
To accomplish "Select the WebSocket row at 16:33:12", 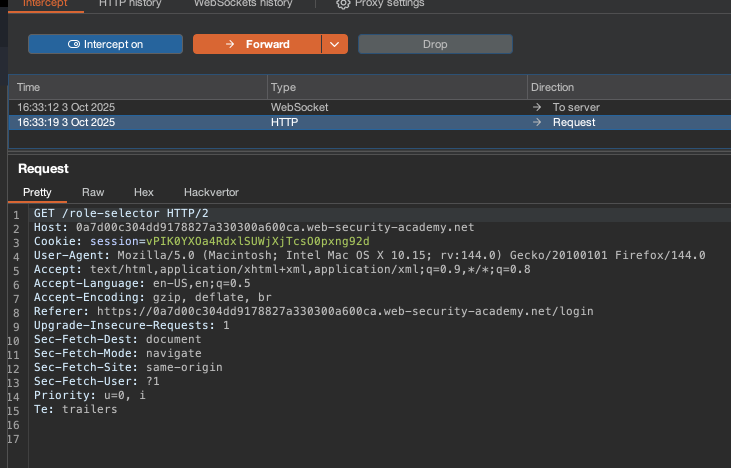I will pyautogui.click(x=137, y=107).
